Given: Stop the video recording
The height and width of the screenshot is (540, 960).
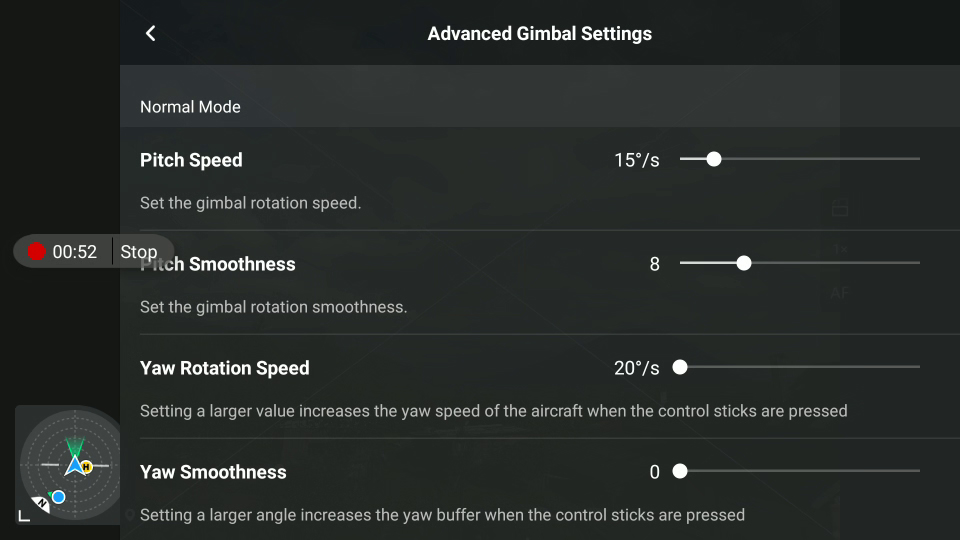Looking at the screenshot, I should point(139,252).
